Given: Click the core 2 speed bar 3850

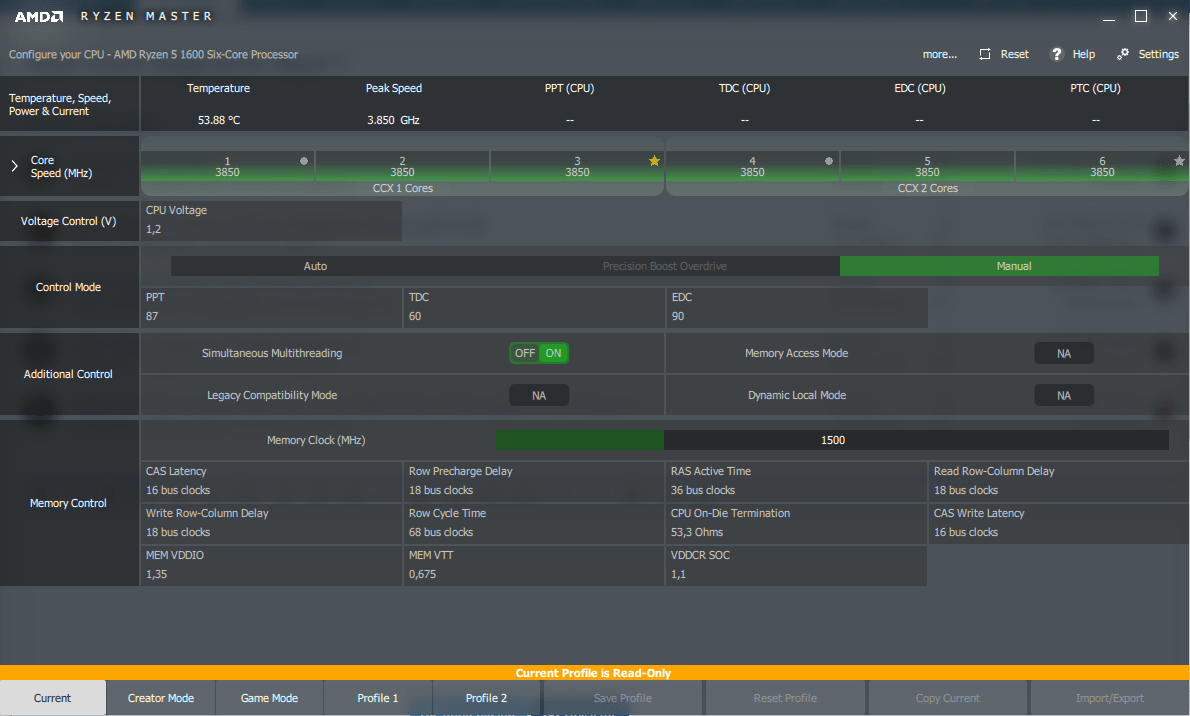Looking at the screenshot, I should (402, 166).
